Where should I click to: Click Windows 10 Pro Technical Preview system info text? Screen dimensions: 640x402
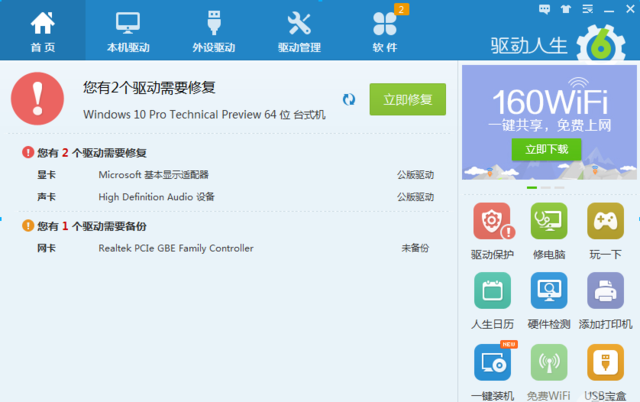point(204,115)
